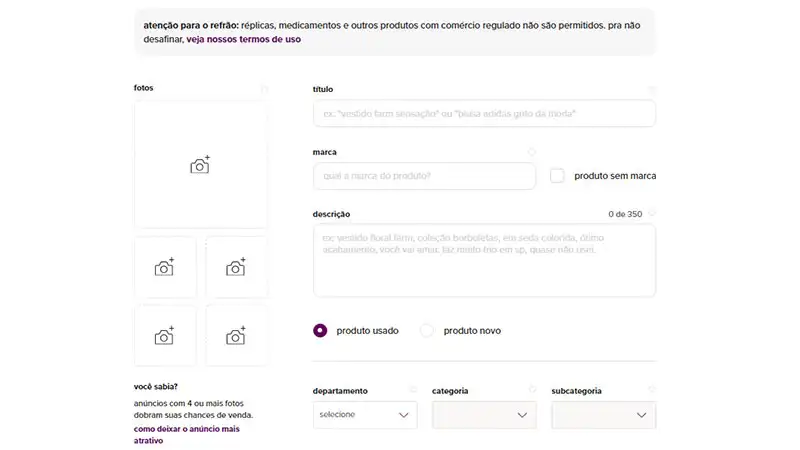
Task: Click inside the descrição text area
Action: coord(484,260)
